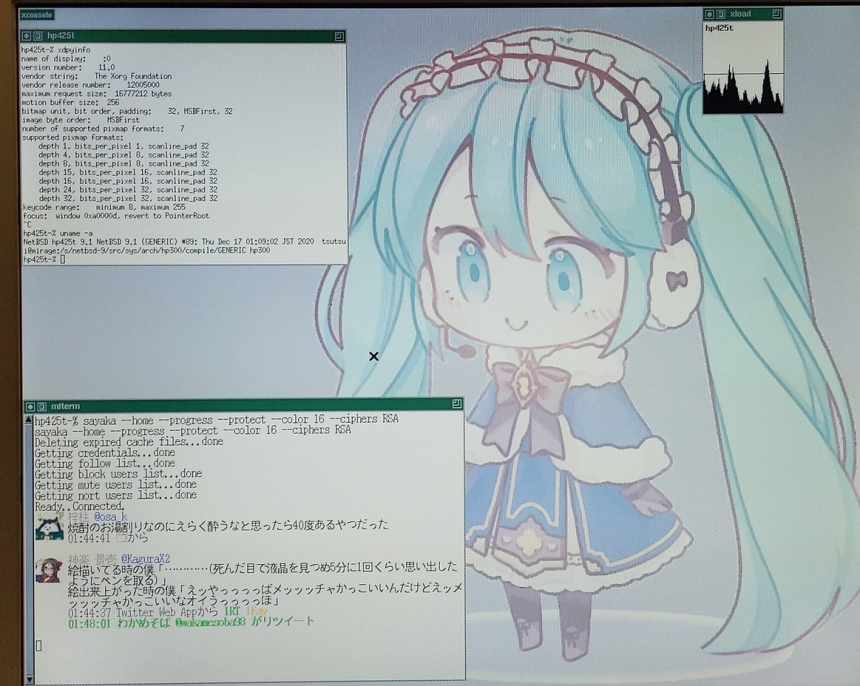Viewport: 860px width, 686px height.
Task: Click the '1Fav' favorite count in mlterm
Action: tap(256, 611)
